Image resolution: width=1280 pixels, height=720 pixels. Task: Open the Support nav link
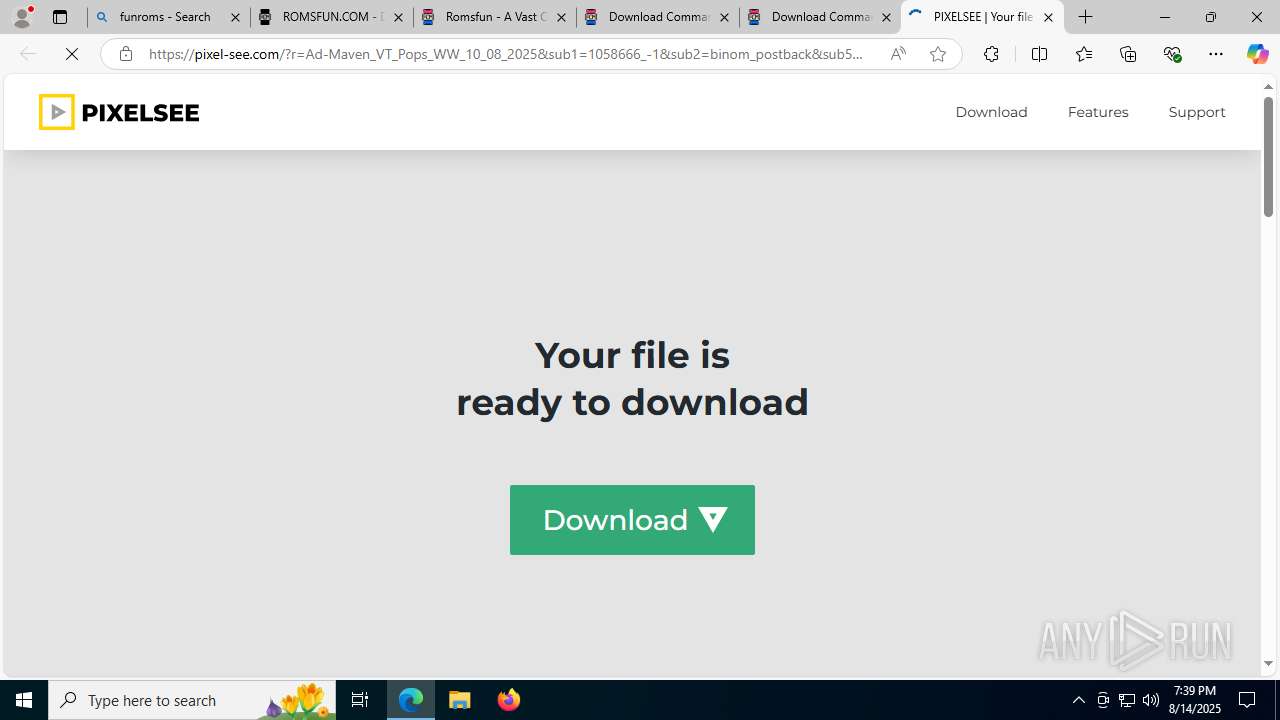1197,112
